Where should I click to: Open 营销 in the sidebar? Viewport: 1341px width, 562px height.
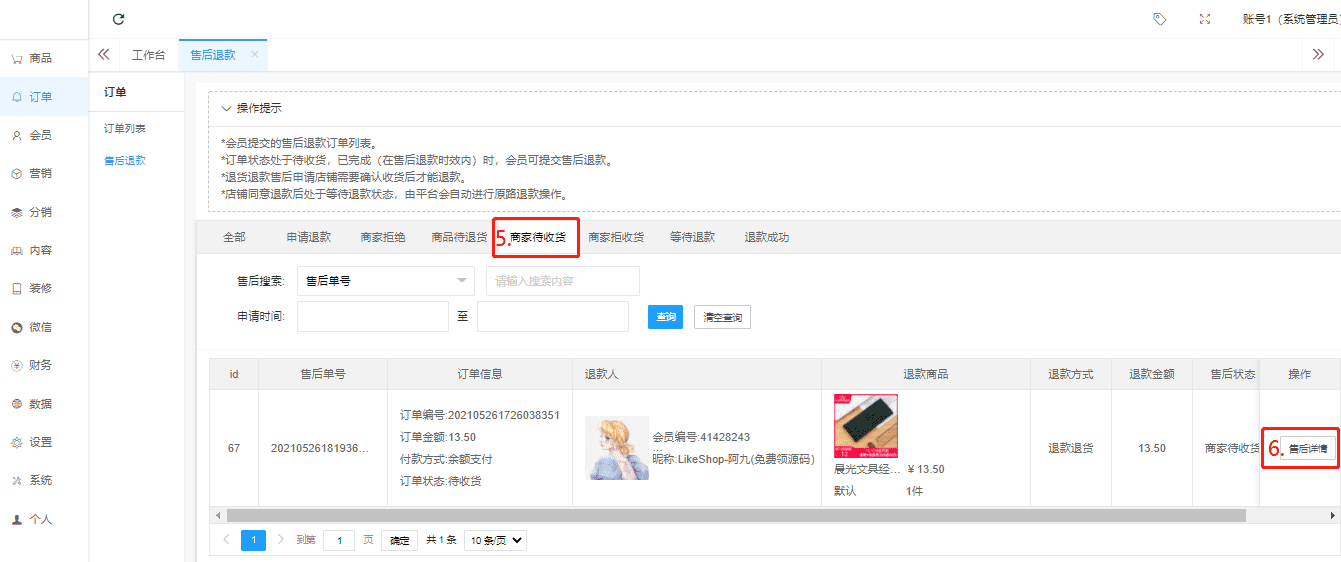point(40,173)
